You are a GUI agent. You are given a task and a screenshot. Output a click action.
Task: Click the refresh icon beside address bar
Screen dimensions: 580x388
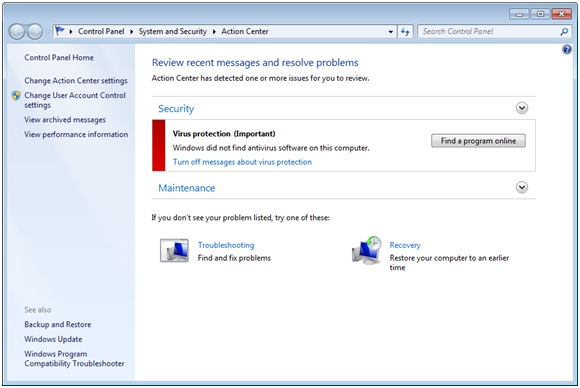coord(405,32)
